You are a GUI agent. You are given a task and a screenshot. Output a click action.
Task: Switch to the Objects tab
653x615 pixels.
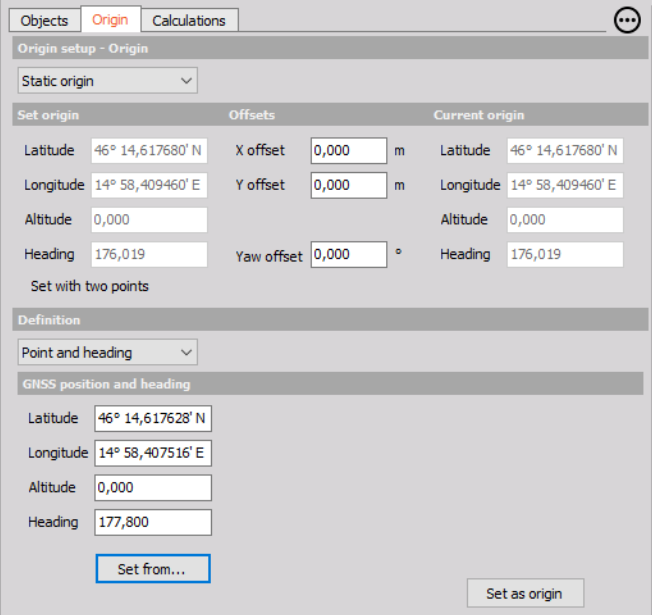pyautogui.click(x=44, y=20)
